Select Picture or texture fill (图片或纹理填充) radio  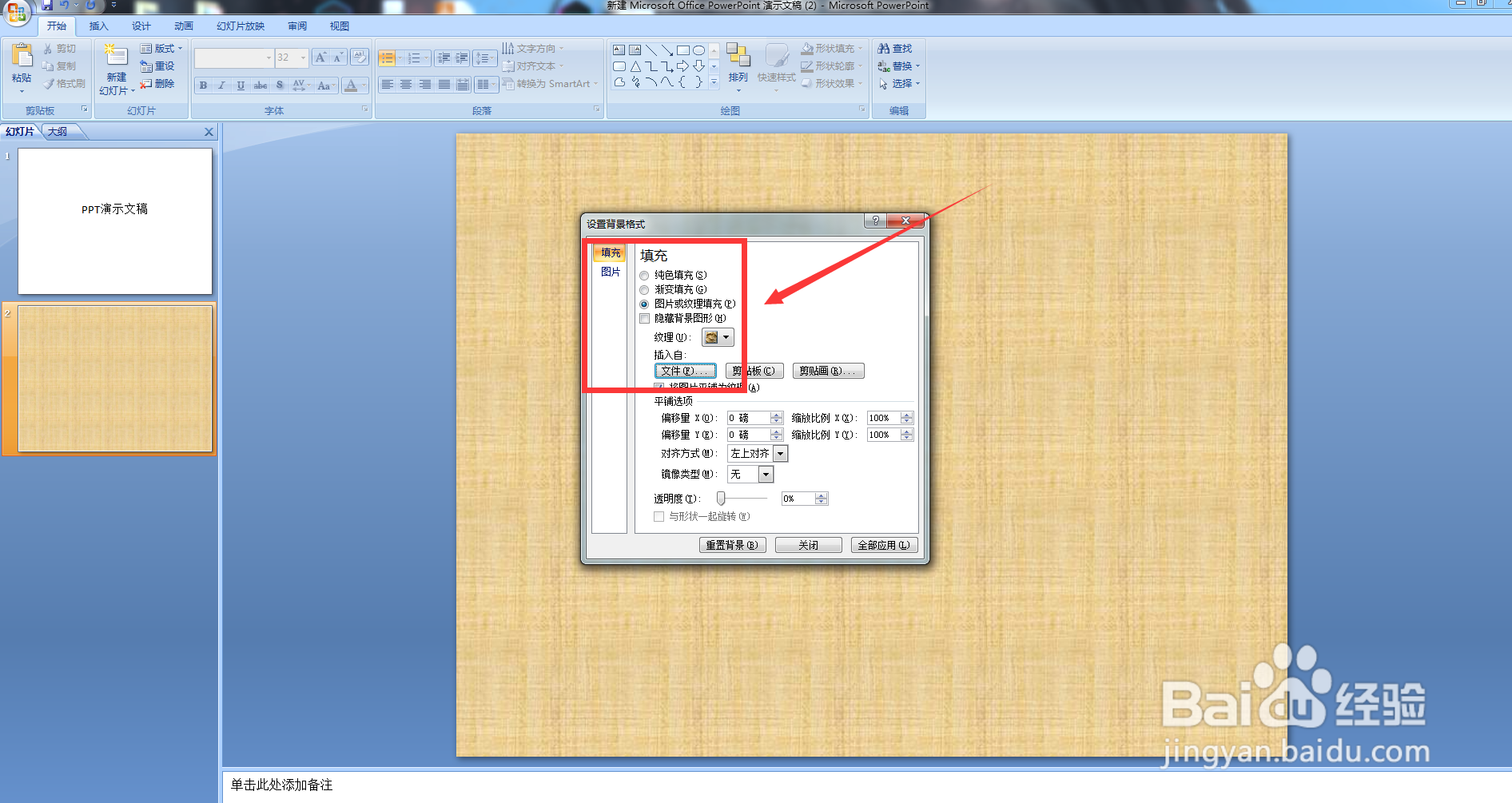(644, 304)
